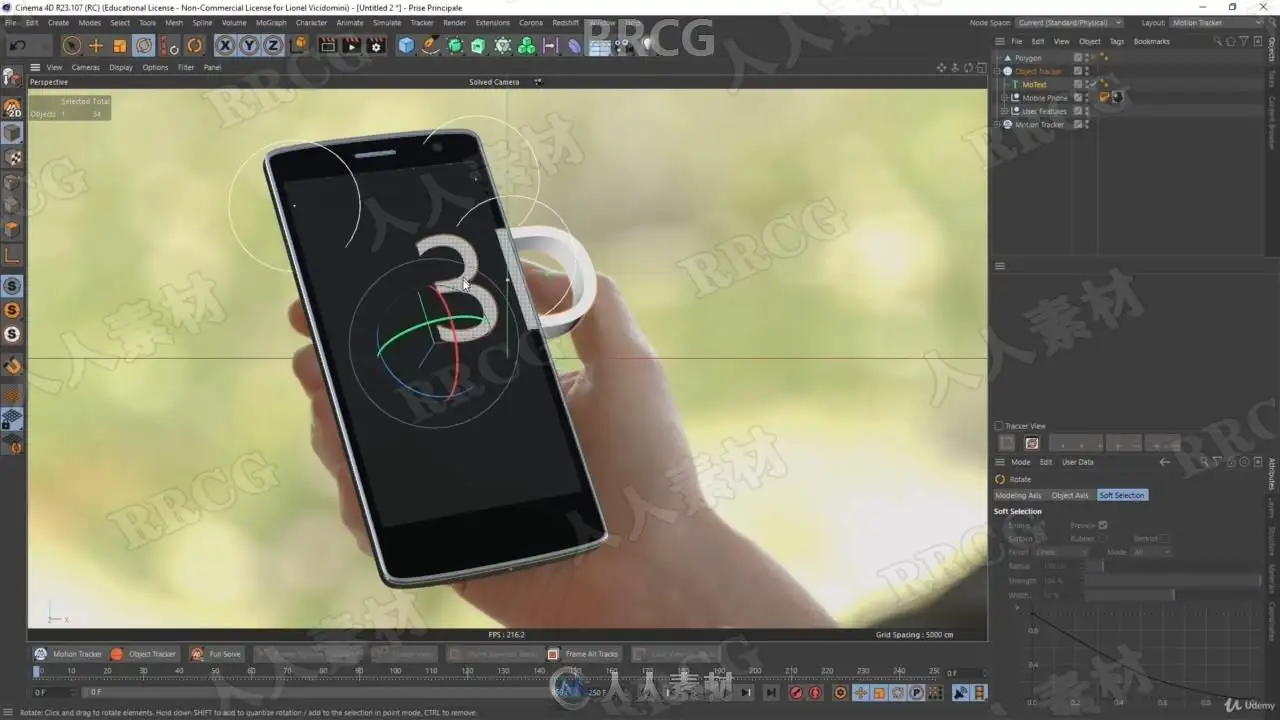Toggle the soft selection Preview checkbox
Screen dimensions: 1280x720
1103,525
